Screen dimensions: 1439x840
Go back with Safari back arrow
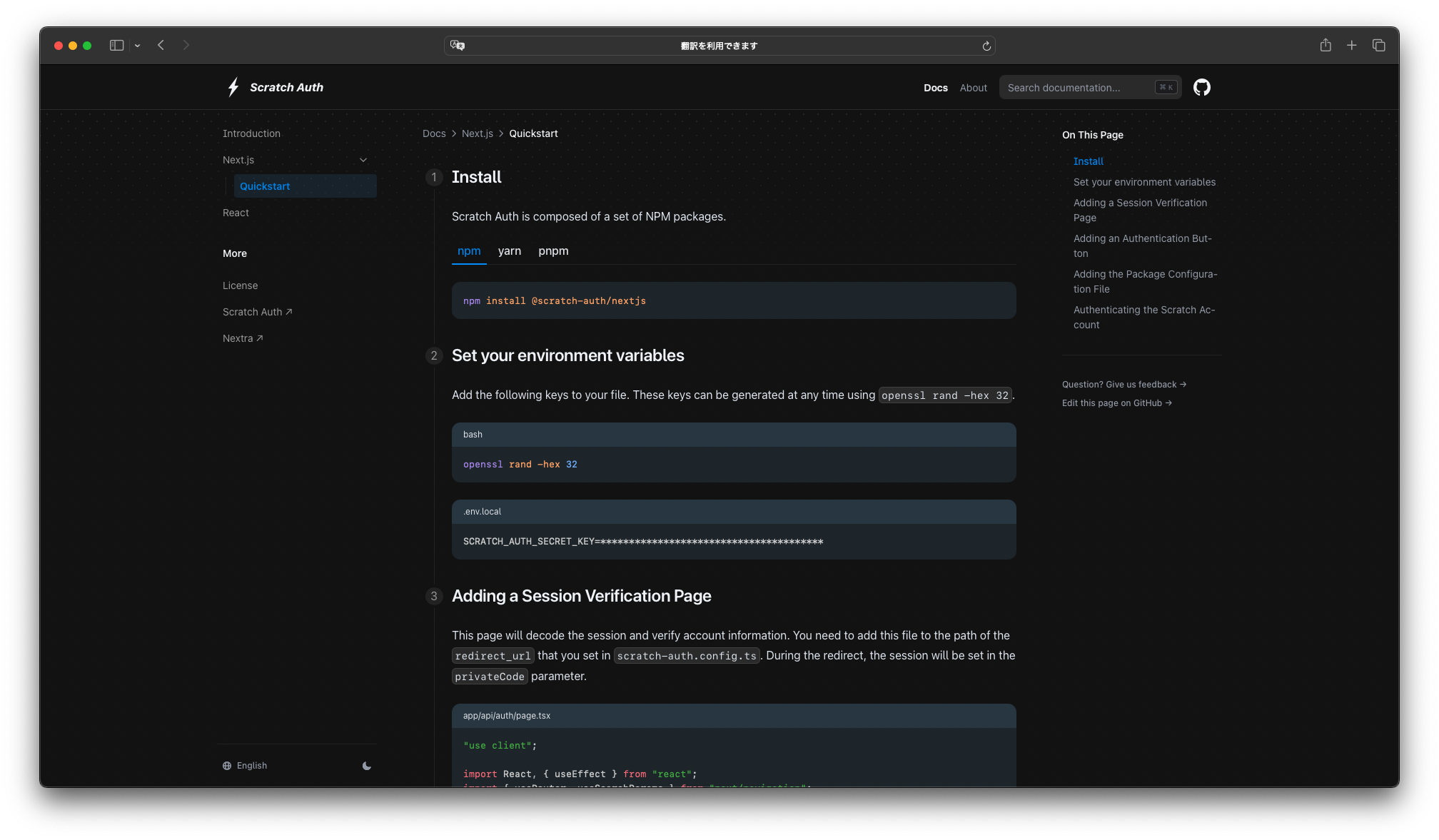point(161,45)
